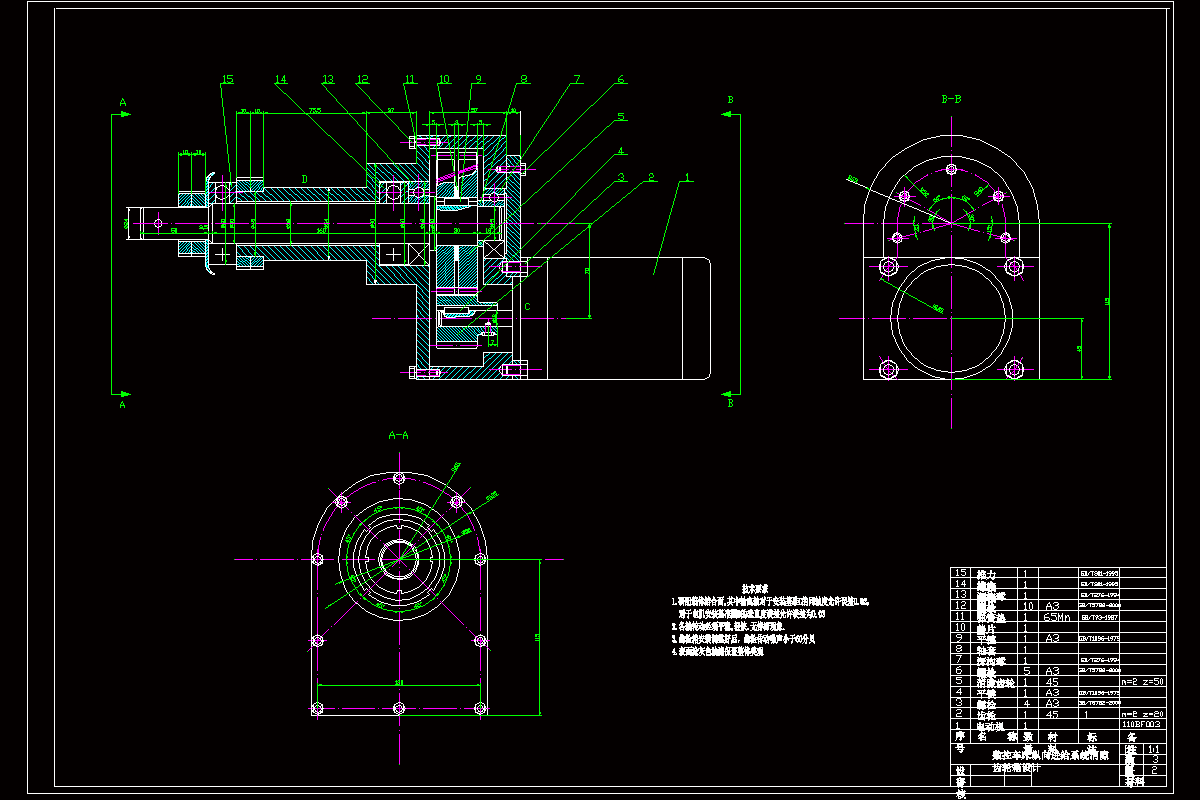Screen dimensions: 1200x800
Task: Click the B-B section view title
Action: 951,100
